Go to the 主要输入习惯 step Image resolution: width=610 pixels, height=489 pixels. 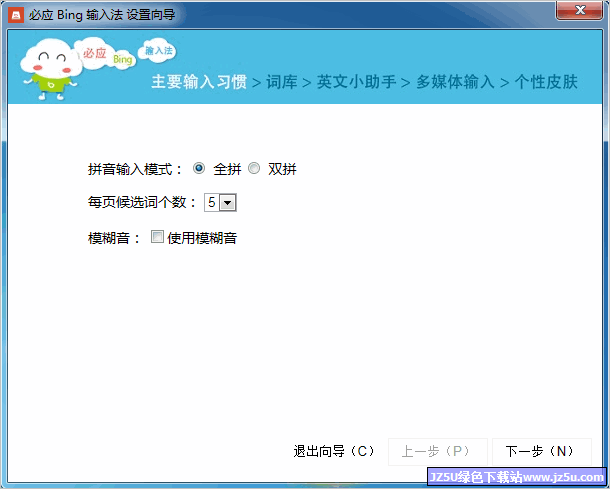click(x=199, y=82)
